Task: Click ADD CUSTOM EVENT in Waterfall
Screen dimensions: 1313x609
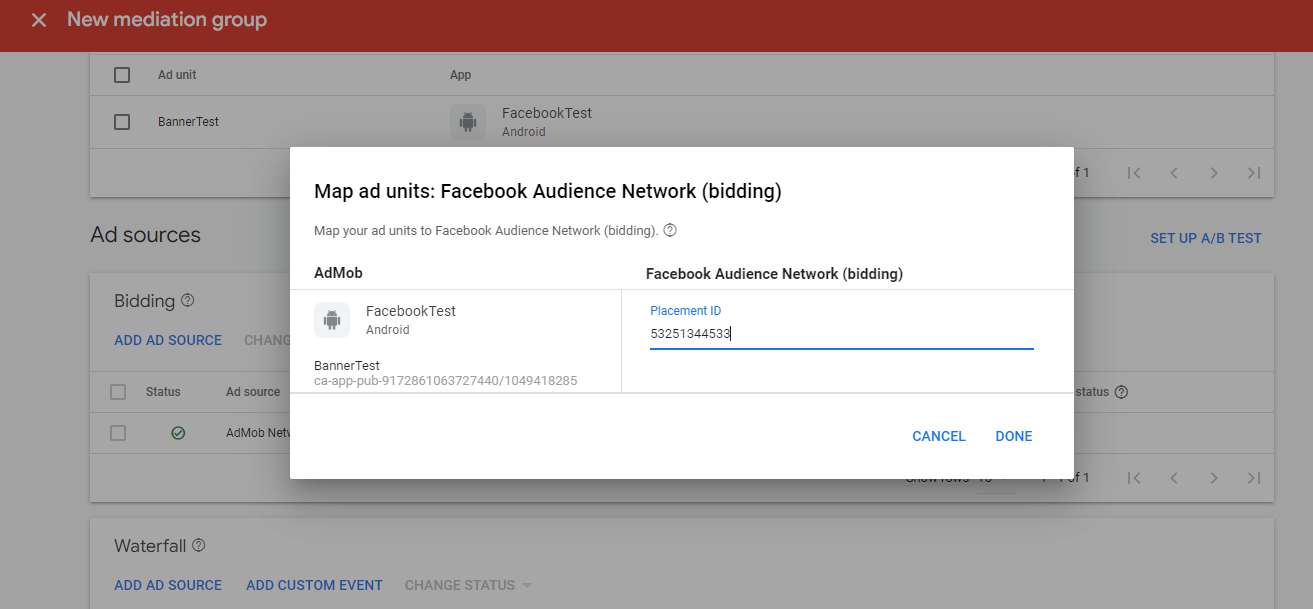Action: point(314,585)
